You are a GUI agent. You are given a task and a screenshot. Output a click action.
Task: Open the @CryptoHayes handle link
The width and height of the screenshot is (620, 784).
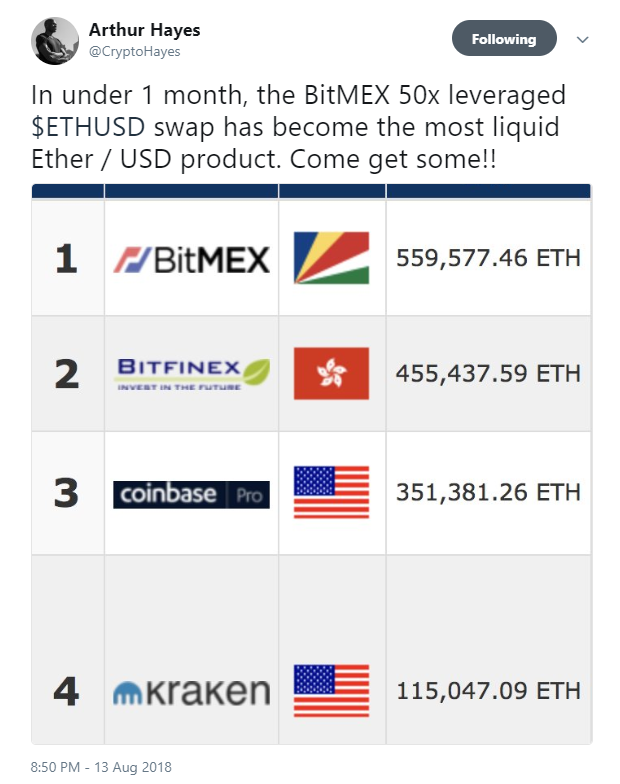[x=135, y=52]
